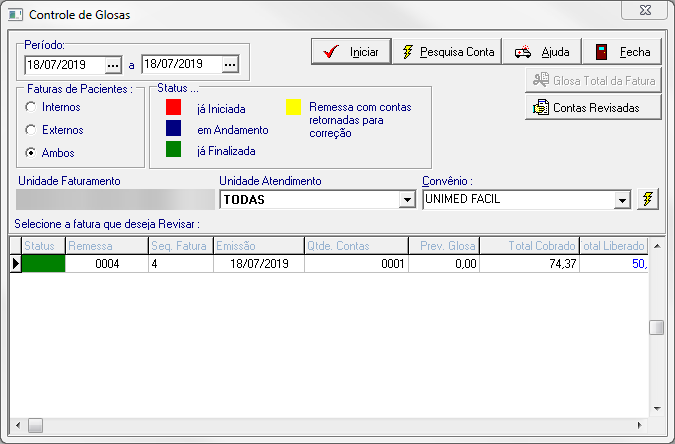The height and width of the screenshot is (444, 675).
Task: Click the start period date field
Action: (x=65, y=65)
